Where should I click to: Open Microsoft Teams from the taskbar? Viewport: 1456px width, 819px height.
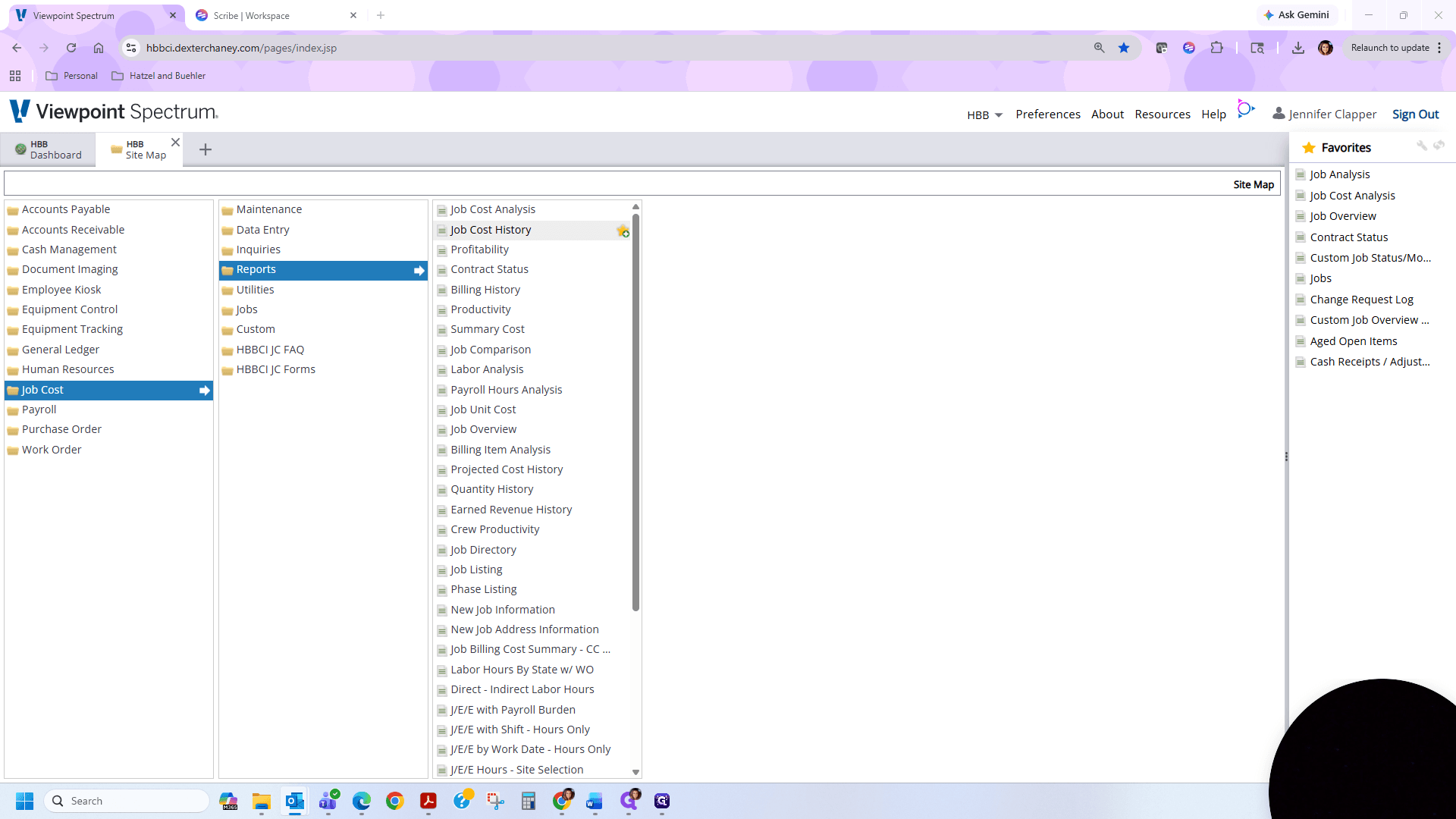point(328,801)
